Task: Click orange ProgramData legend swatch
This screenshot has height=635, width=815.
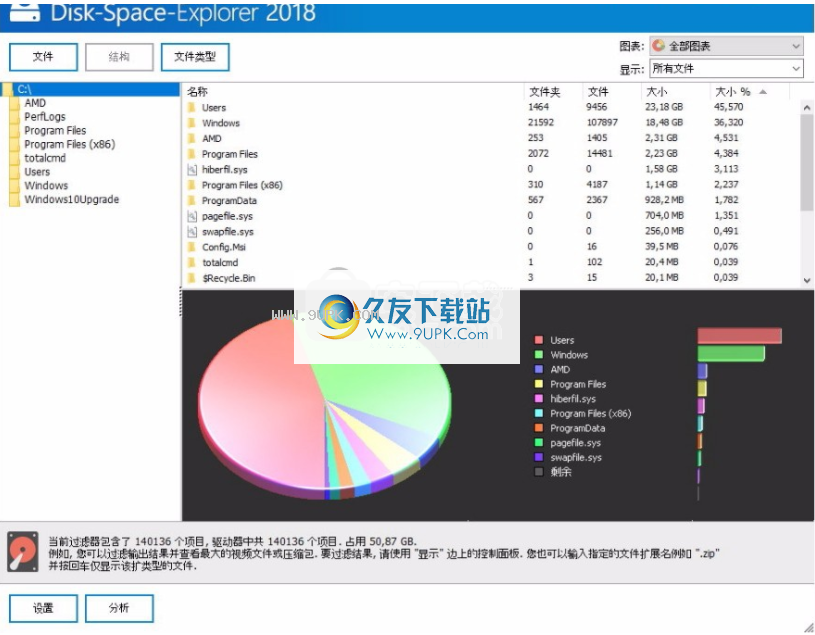Action: click(538, 428)
